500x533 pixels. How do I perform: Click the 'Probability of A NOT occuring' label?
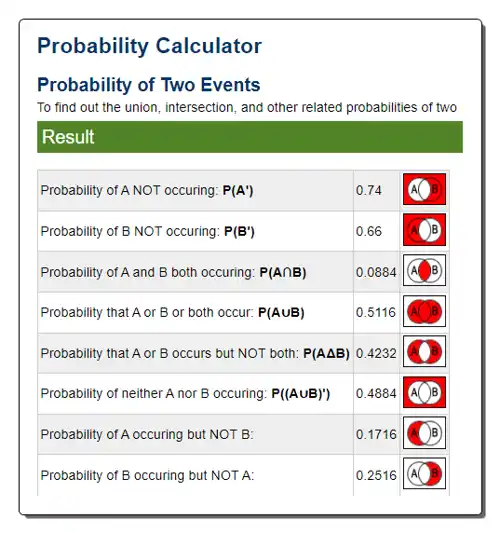128,190
